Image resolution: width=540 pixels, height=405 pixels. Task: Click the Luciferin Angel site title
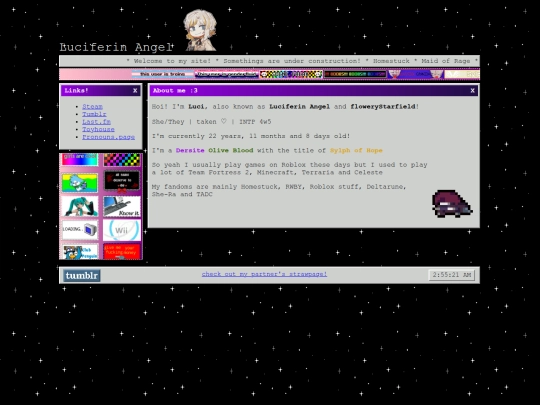click(116, 47)
